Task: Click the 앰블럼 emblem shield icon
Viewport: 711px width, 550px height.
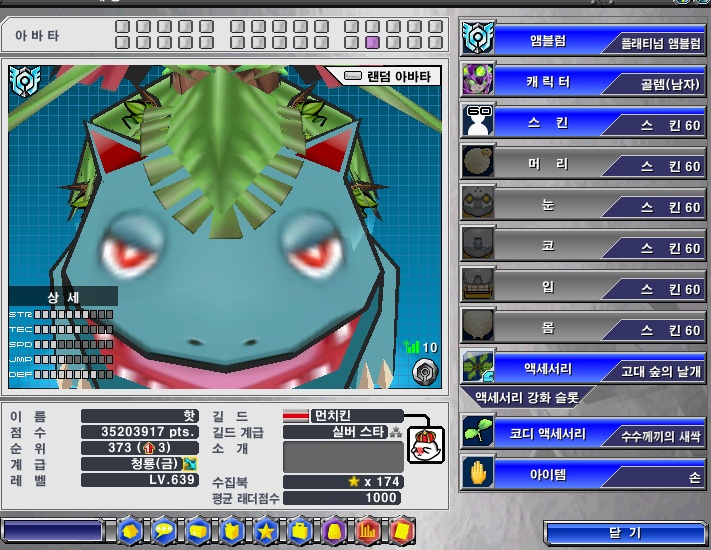Action: pyautogui.click(x=477, y=38)
